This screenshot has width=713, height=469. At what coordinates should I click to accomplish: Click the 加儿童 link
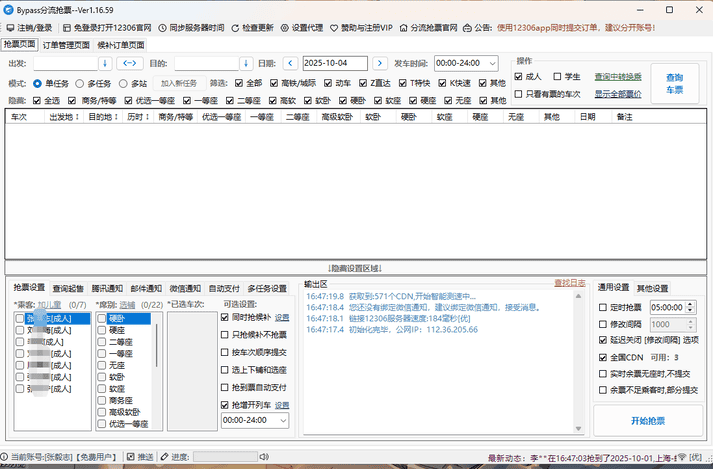tap(49, 305)
